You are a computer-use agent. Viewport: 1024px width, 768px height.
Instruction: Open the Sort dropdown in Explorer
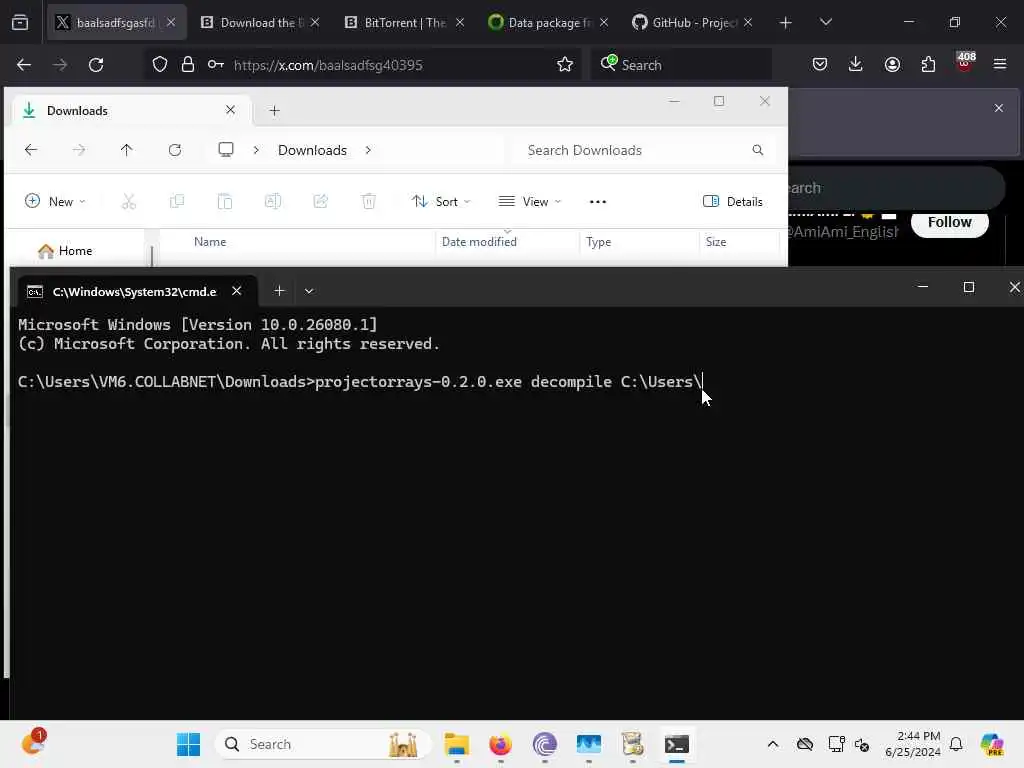click(441, 201)
